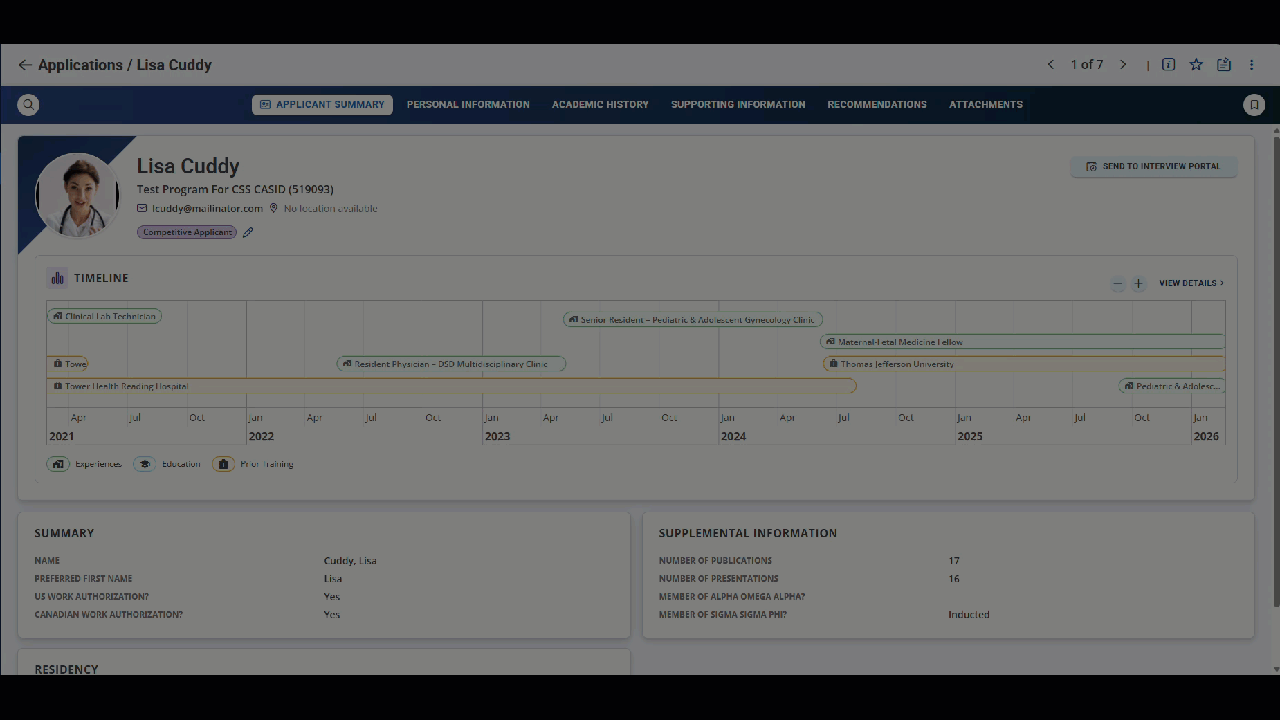Open the applicant notes clipboard icon

(1224, 64)
